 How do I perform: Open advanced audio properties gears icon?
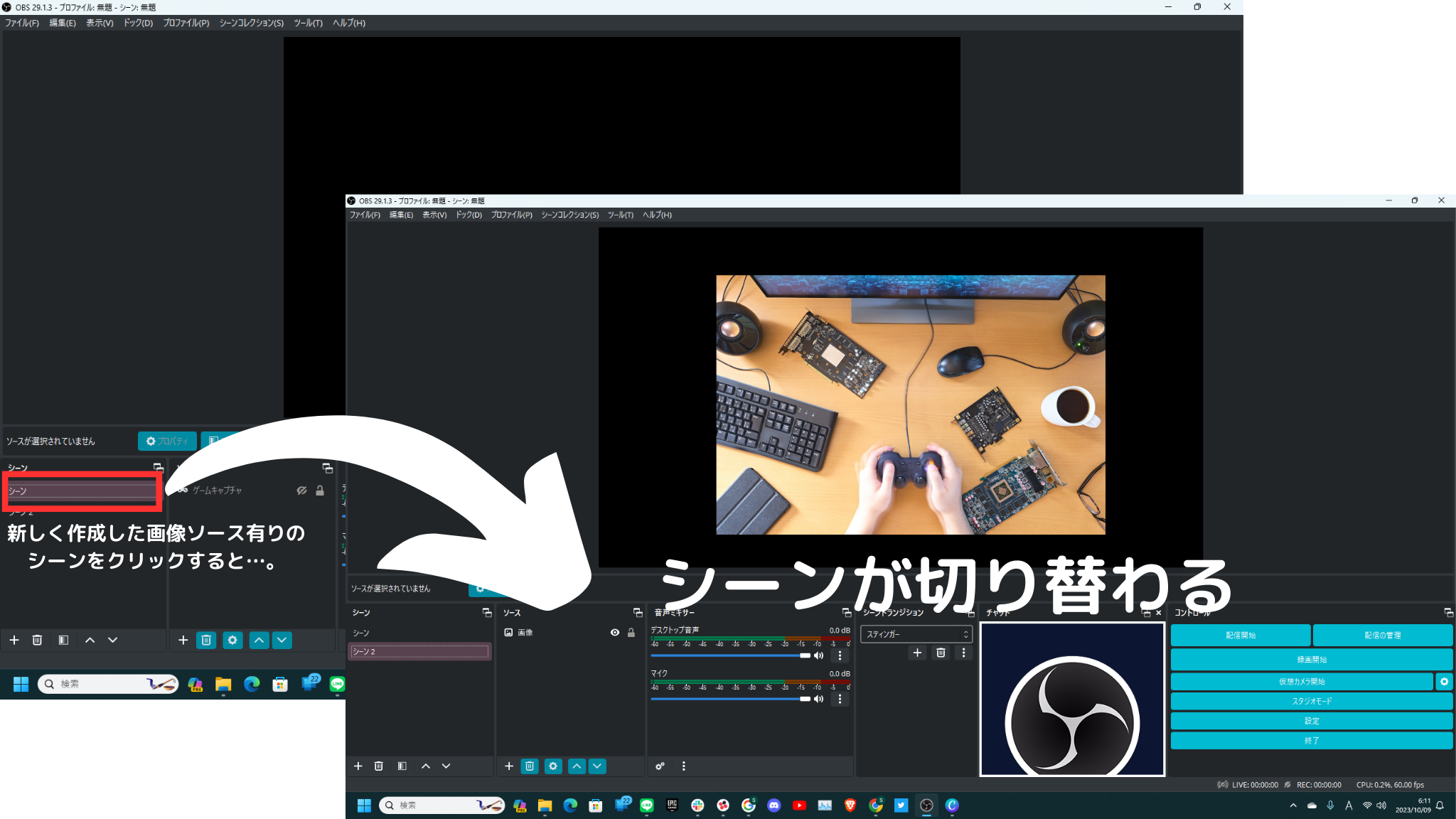660,766
